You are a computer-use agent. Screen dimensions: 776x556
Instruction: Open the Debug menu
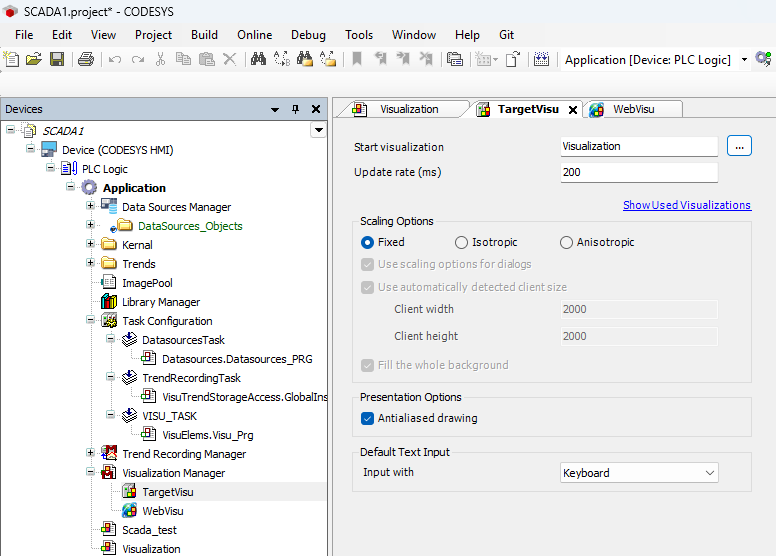click(x=308, y=35)
